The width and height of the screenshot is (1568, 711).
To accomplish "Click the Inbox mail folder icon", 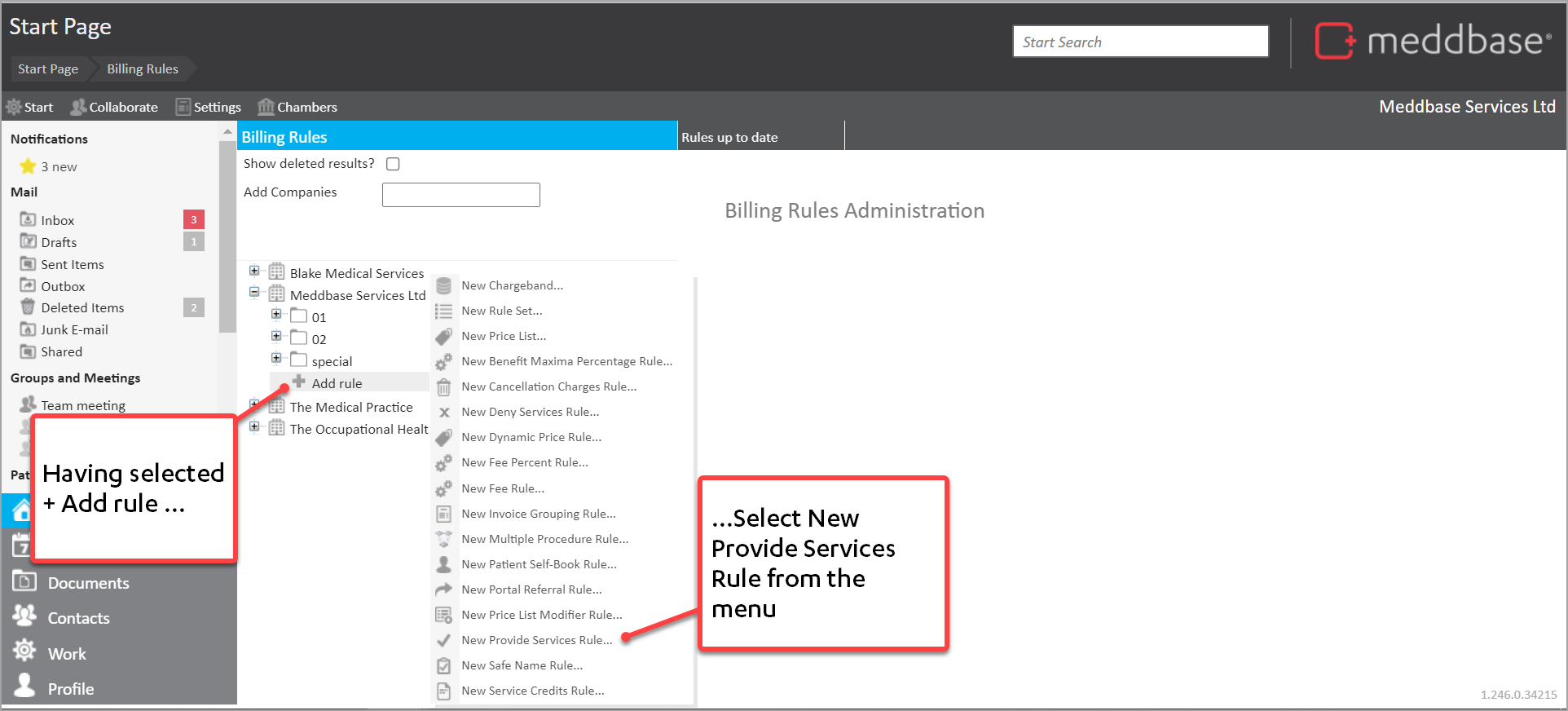I will [28, 220].
